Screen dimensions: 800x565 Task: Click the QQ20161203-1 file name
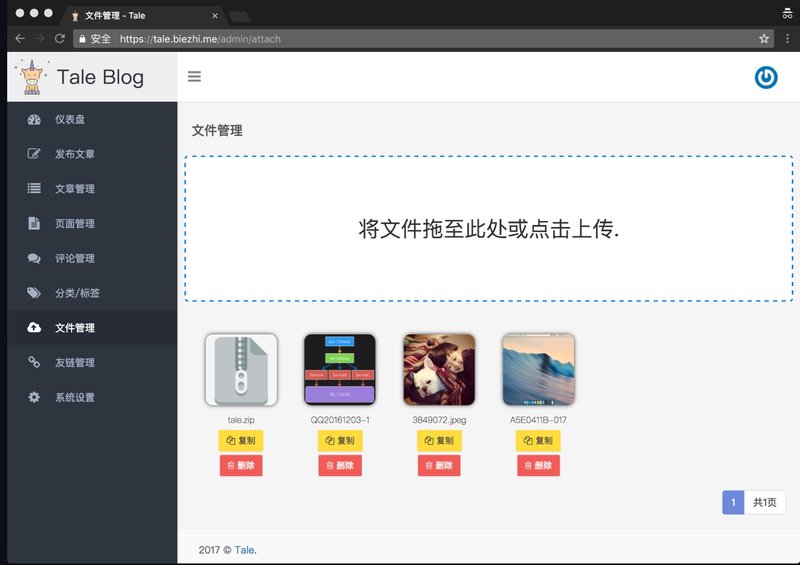pyautogui.click(x=340, y=420)
